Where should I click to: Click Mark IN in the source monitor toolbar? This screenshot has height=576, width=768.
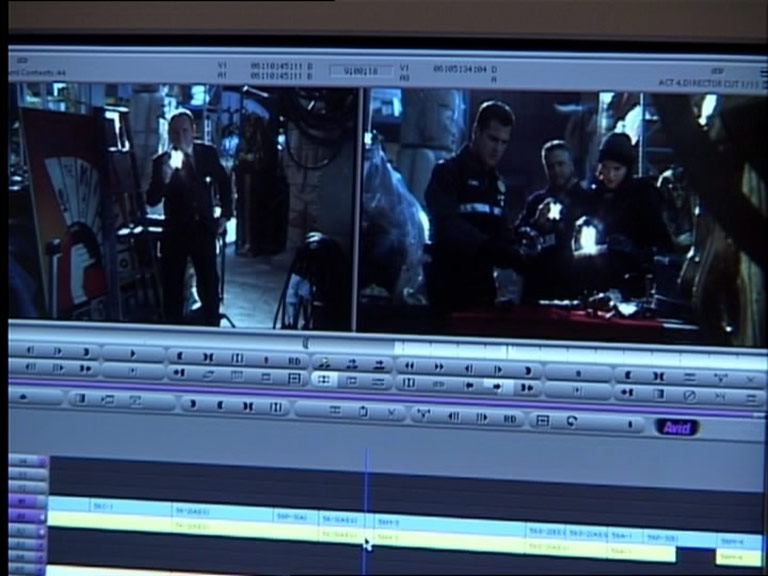tap(179, 357)
